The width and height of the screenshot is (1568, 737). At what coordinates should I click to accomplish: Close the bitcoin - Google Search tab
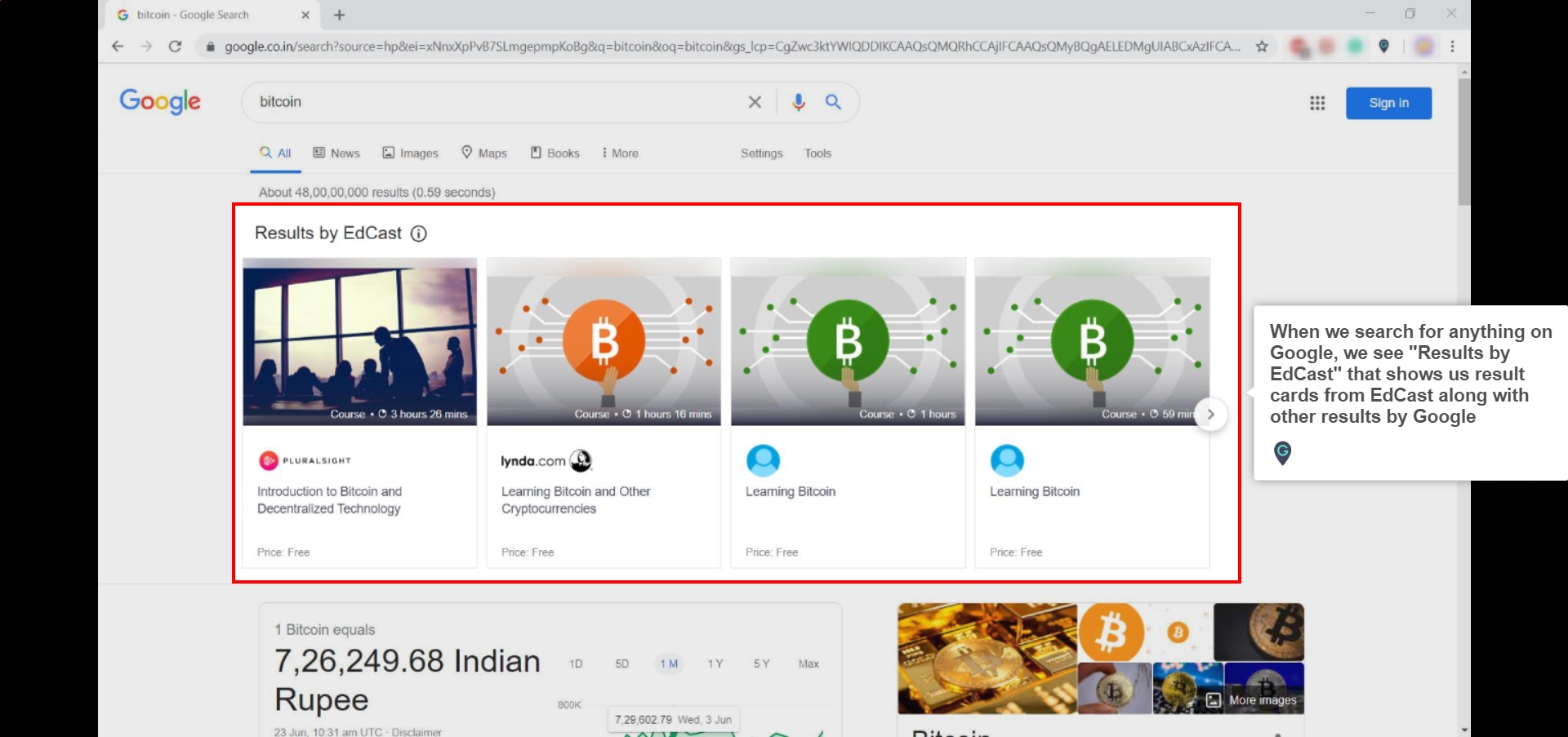pyautogui.click(x=305, y=15)
